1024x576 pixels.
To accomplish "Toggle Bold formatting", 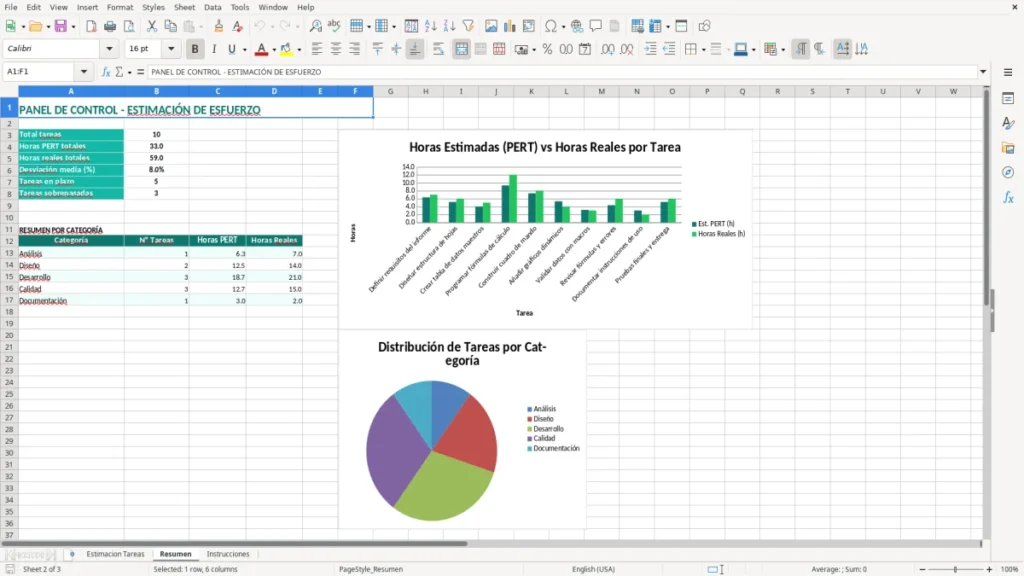I will (x=195, y=49).
